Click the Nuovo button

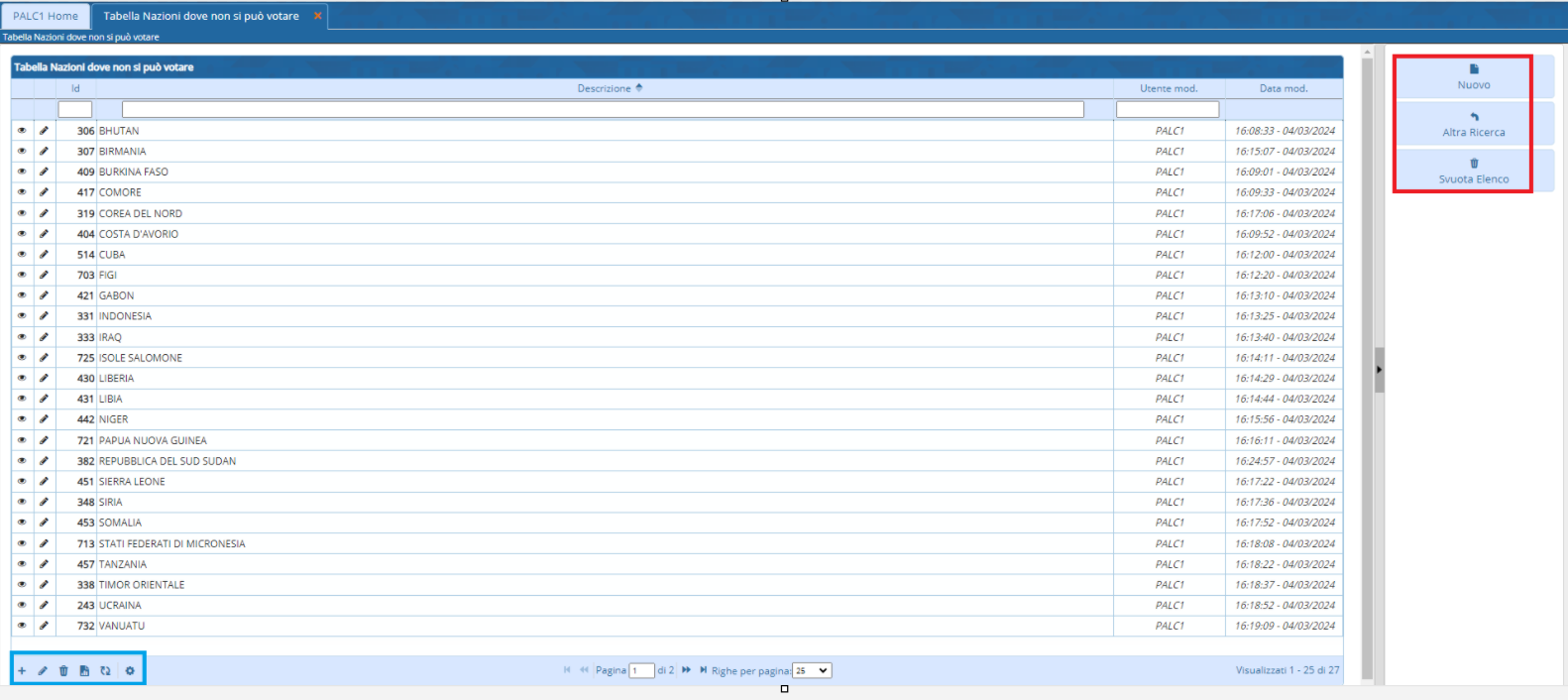coord(1473,76)
